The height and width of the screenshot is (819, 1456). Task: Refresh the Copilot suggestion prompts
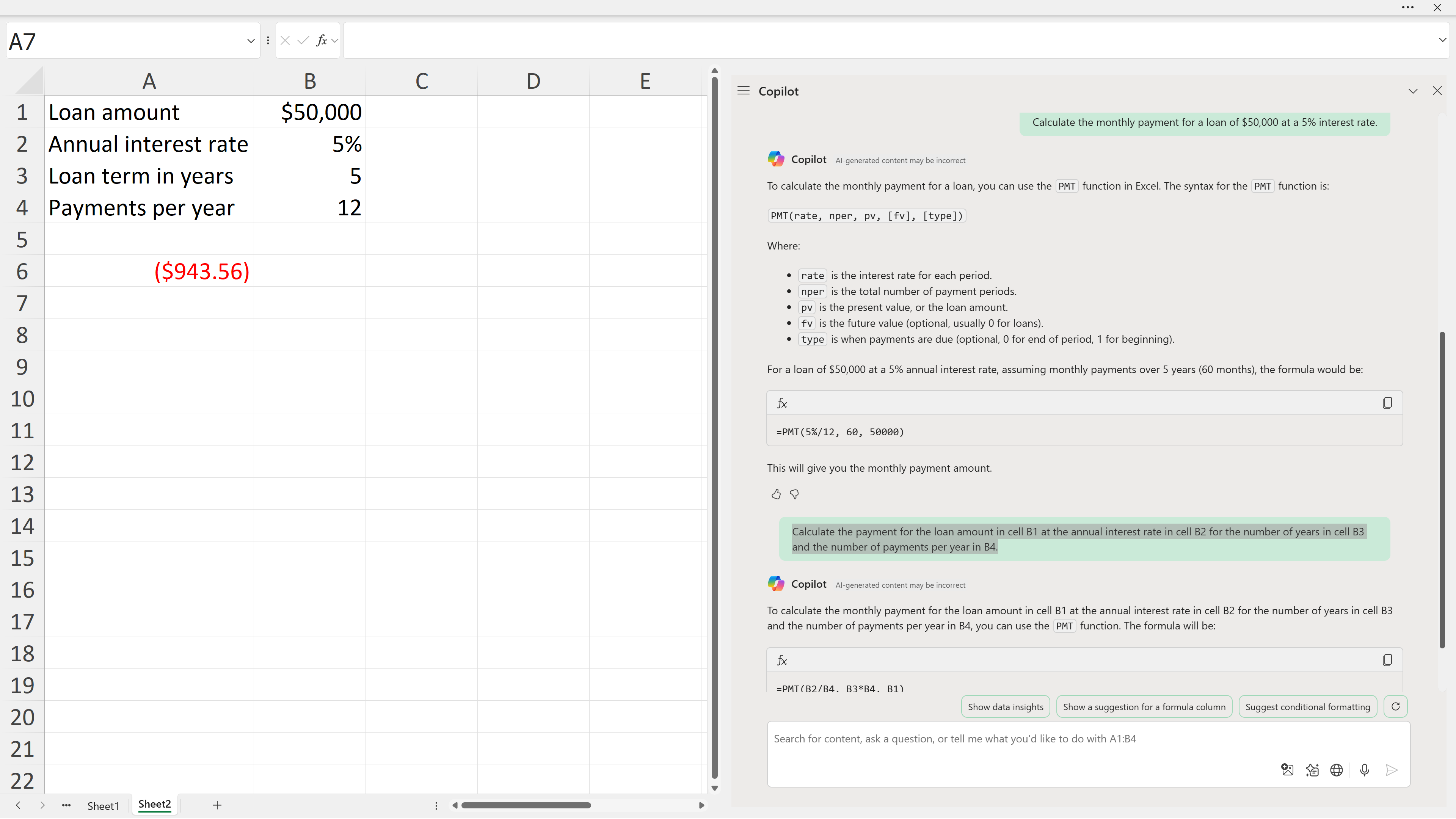[1395, 707]
